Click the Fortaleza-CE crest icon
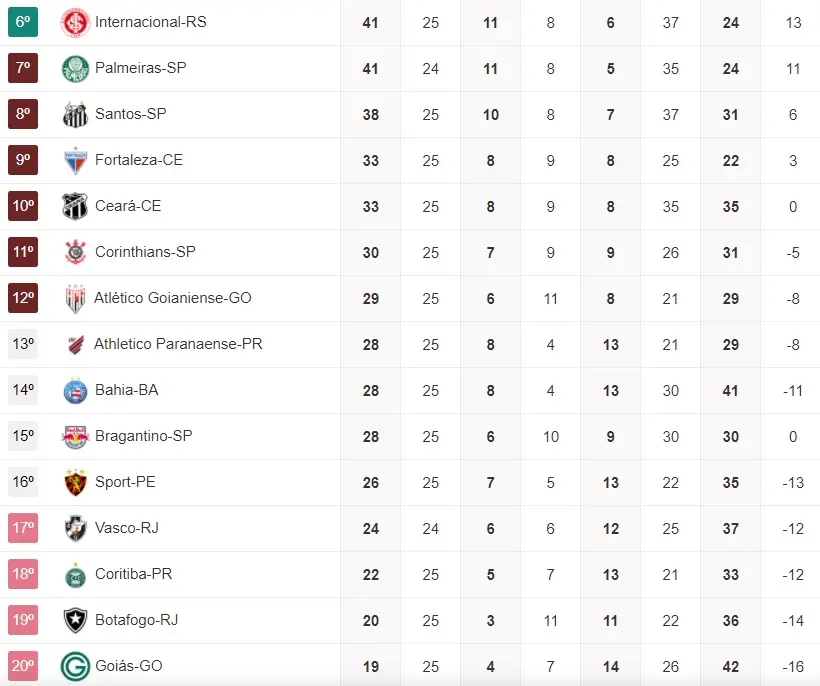Screen dimensions: 820x686 point(75,160)
